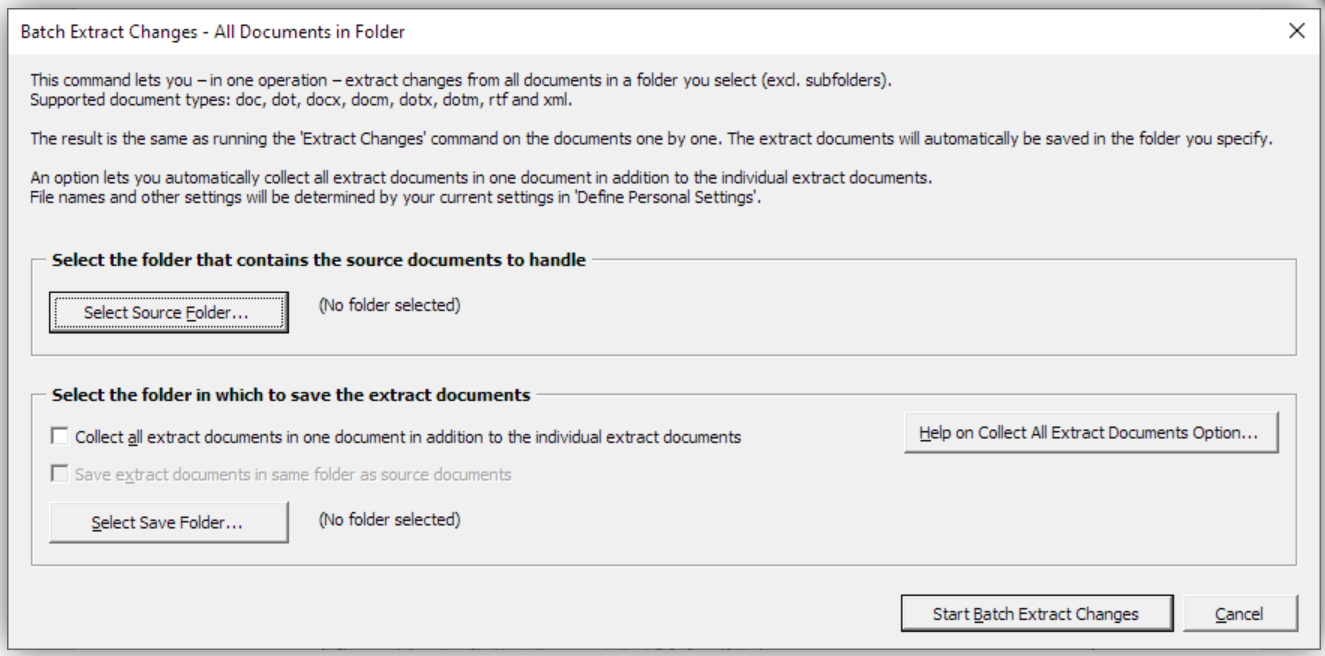
Task: Click the 'Collect all extract documents in one document' label text
Action: click(407, 437)
